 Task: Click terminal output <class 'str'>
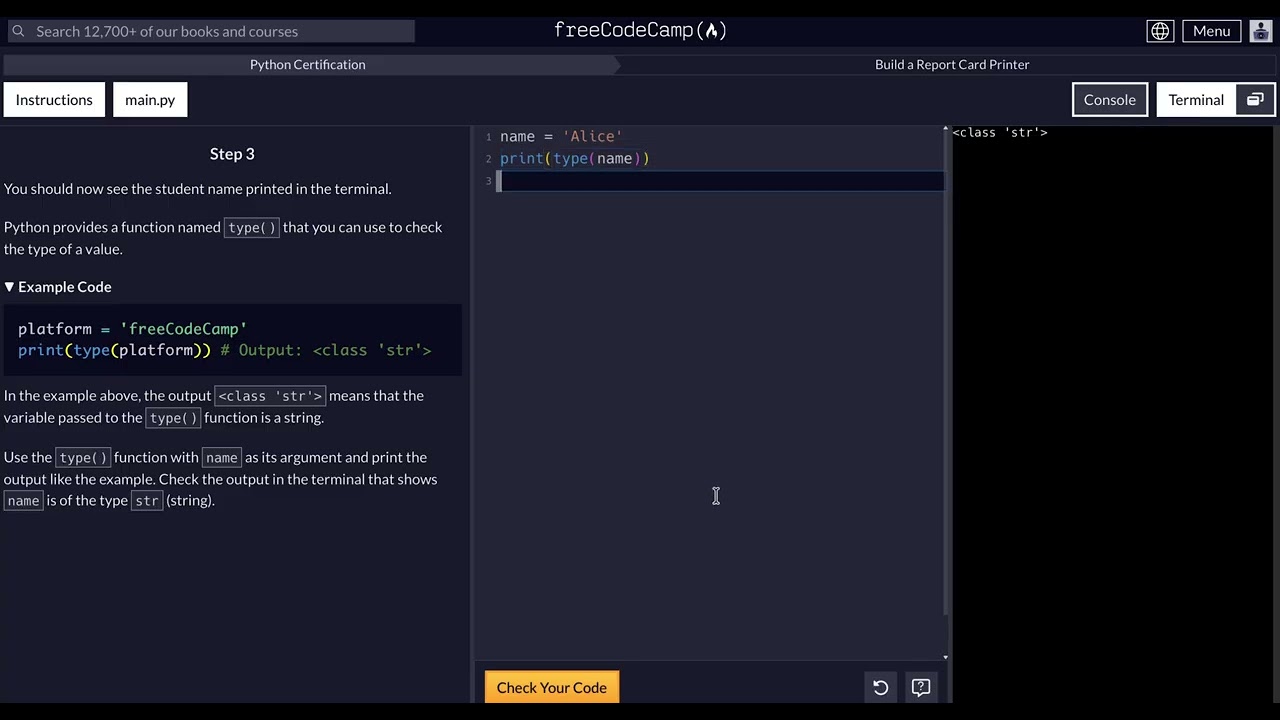coord(1000,132)
